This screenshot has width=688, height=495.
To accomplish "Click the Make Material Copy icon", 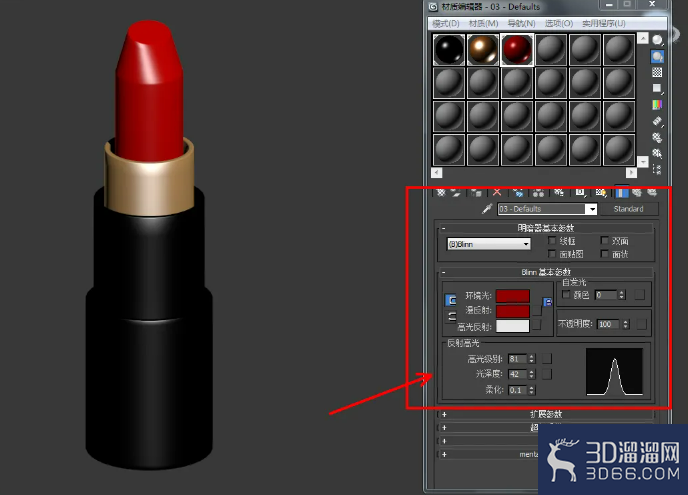I will (518, 193).
